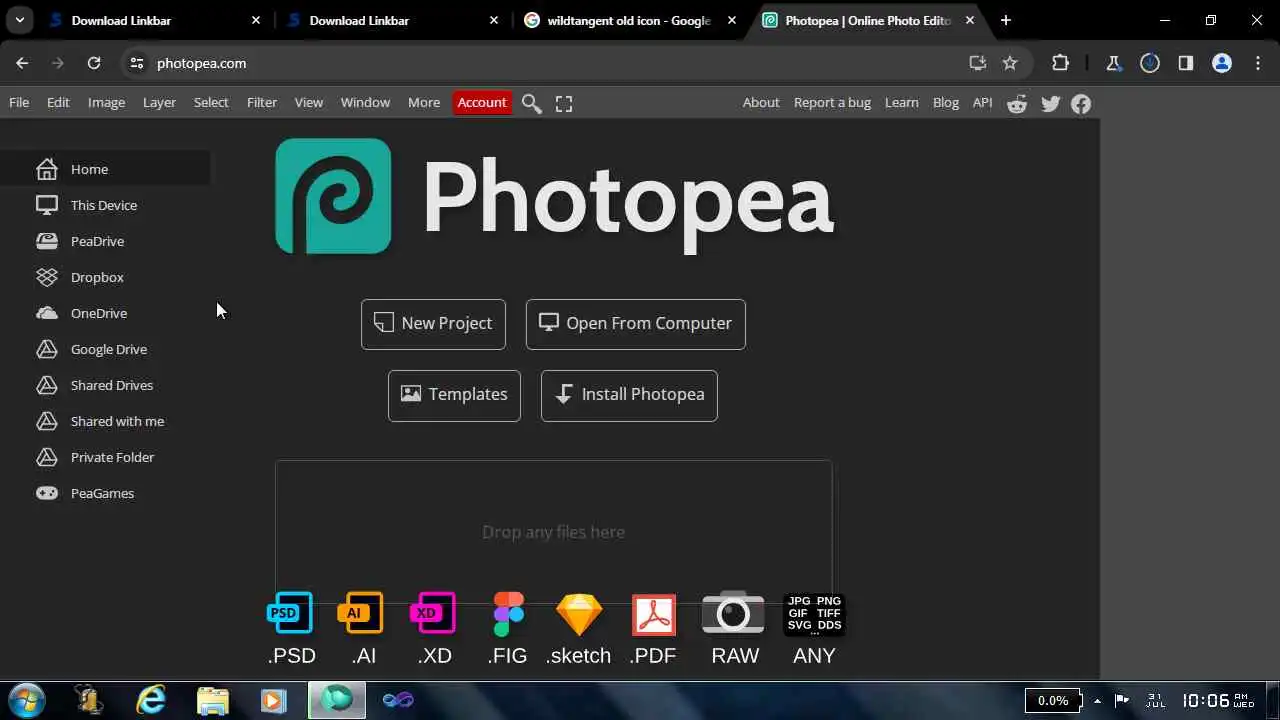1280x720 pixels.
Task: Open the Window menu
Action: pyautogui.click(x=365, y=102)
